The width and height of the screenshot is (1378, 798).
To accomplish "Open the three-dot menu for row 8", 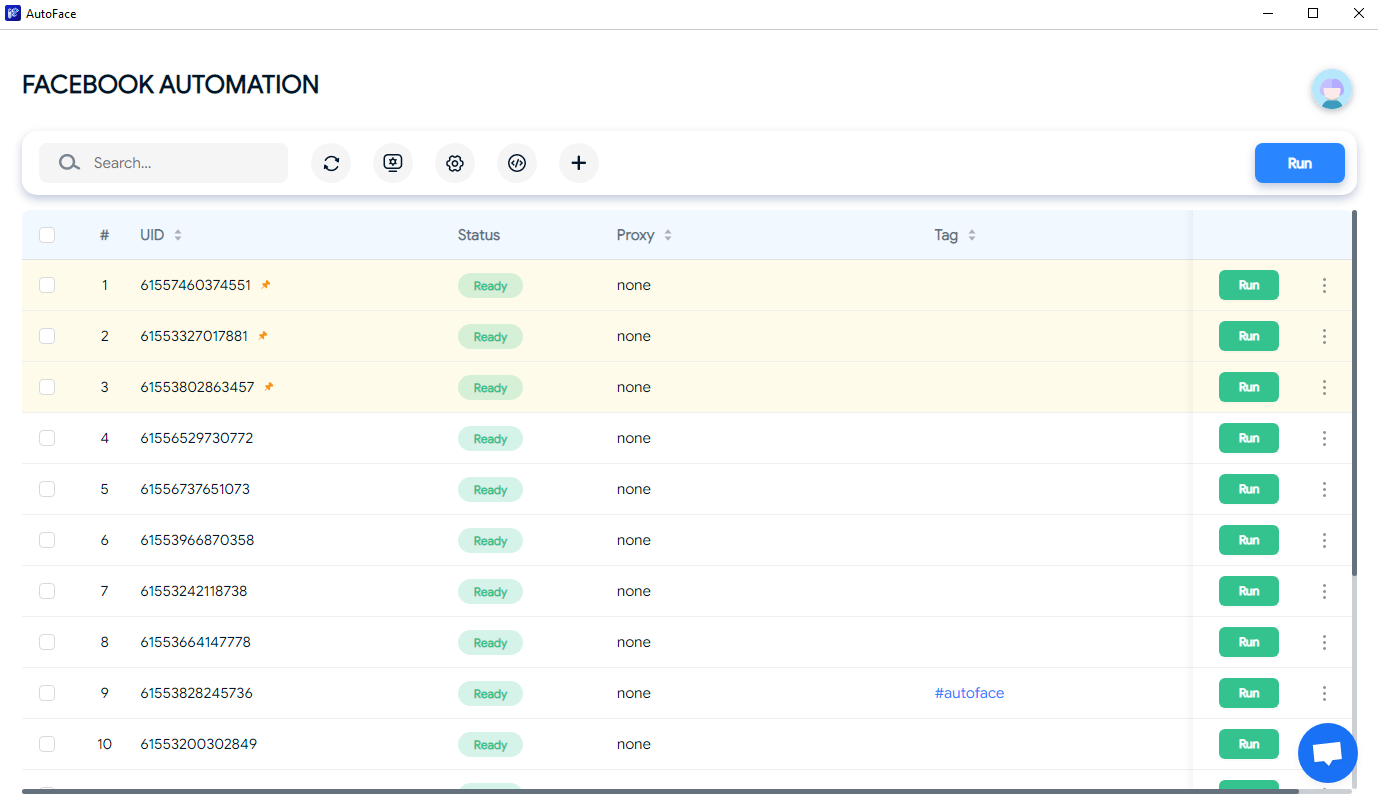I will (x=1325, y=642).
